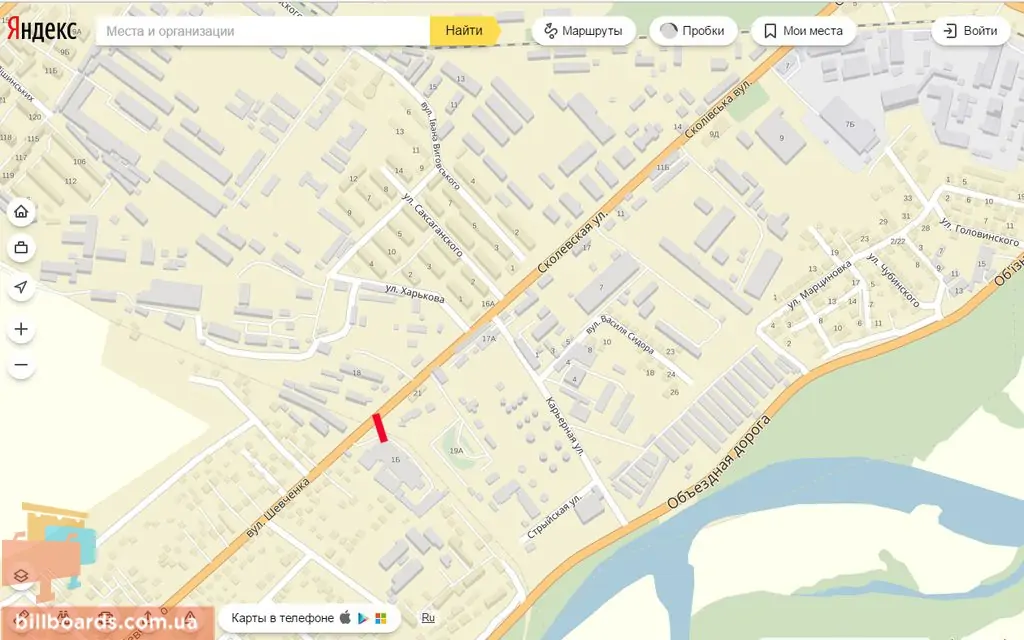
Task: Click the Места и организации search field
Action: pos(263,31)
